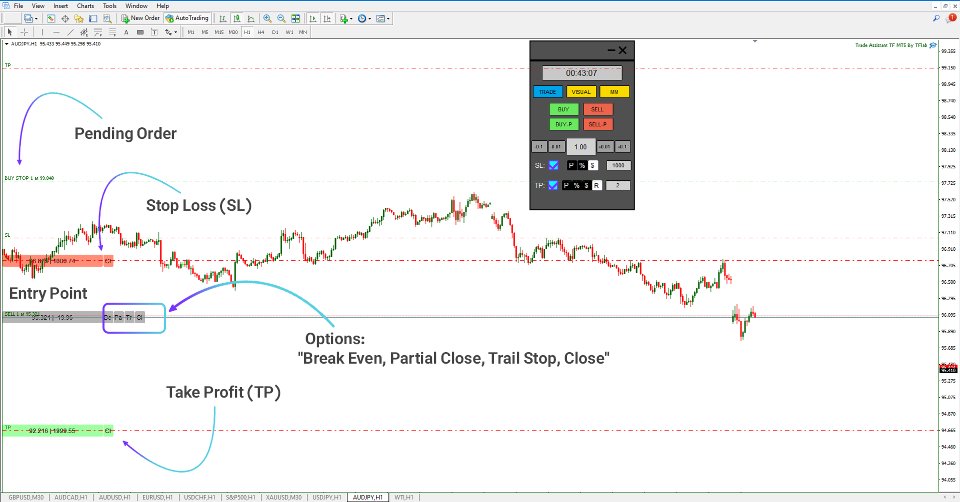Open the Strategy Tester icon

[x=107, y=18]
